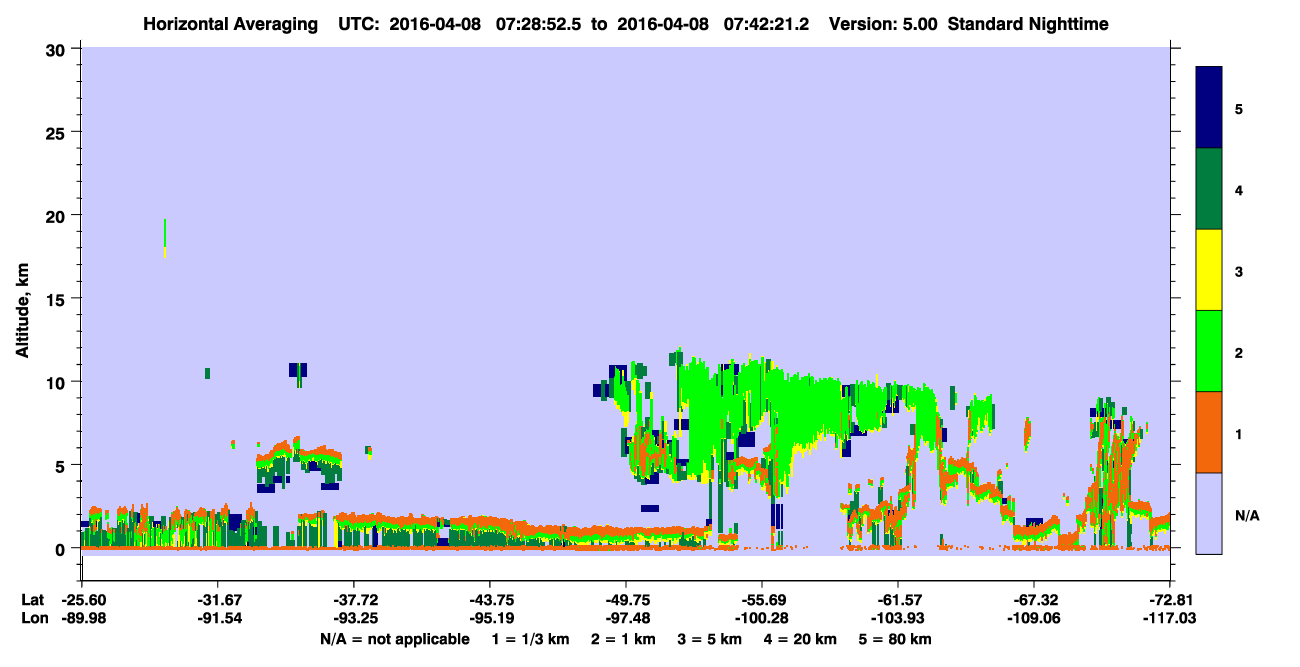Click longitude value '-117.03'
The width and height of the screenshot is (1300, 667).
[1170, 619]
